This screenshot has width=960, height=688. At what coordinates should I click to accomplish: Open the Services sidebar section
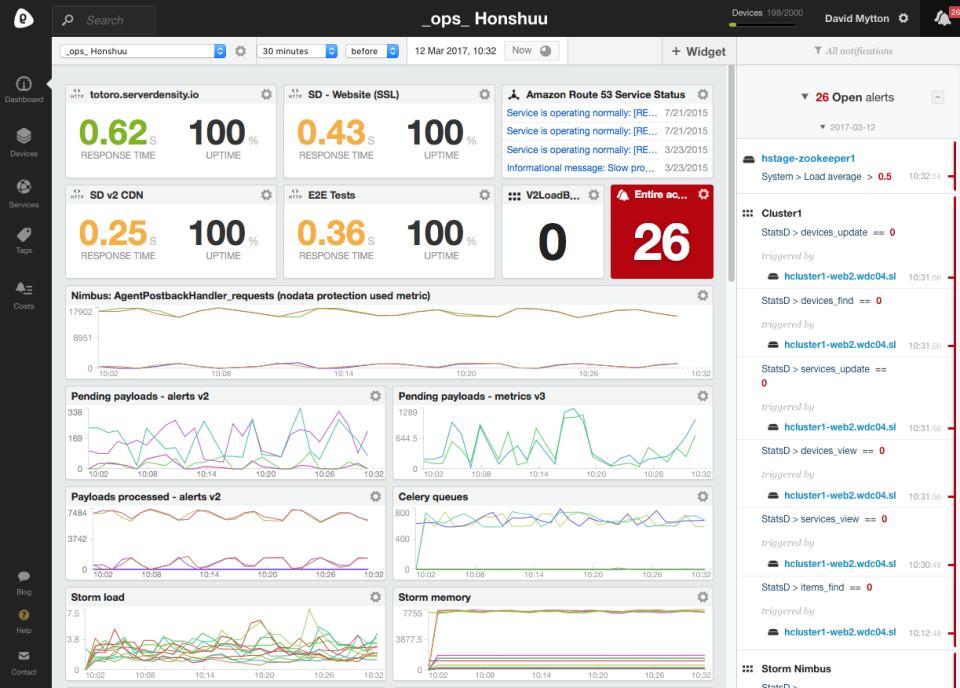point(24,191)
